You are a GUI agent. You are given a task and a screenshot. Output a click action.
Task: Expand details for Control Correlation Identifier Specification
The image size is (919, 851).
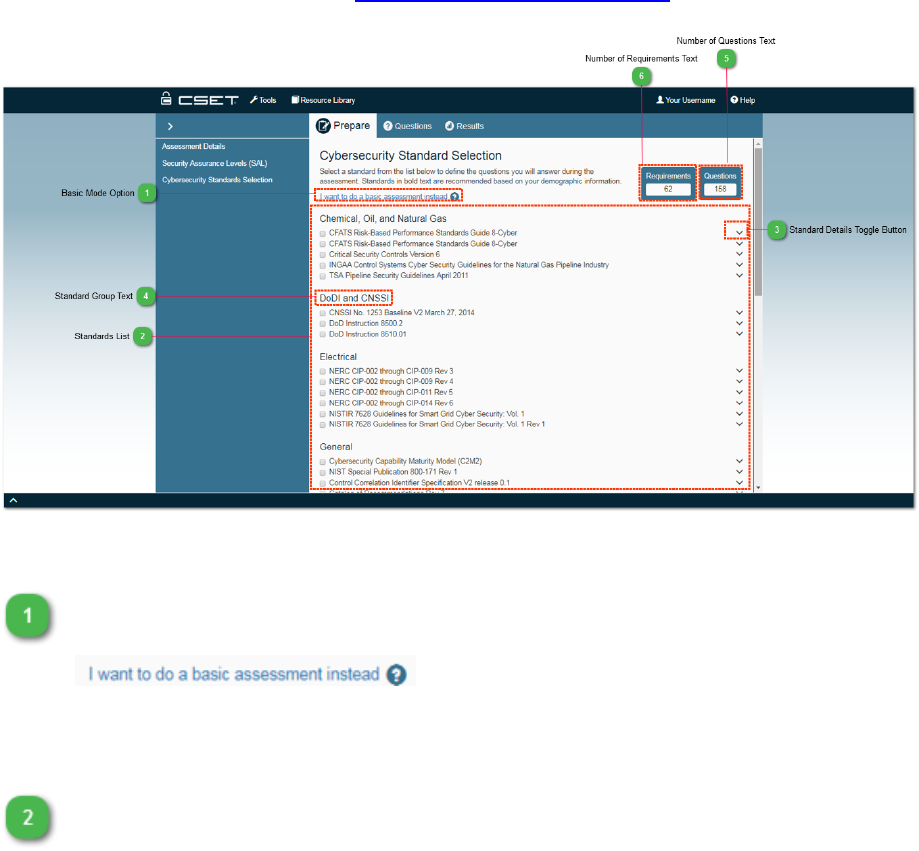coord(740,483)
